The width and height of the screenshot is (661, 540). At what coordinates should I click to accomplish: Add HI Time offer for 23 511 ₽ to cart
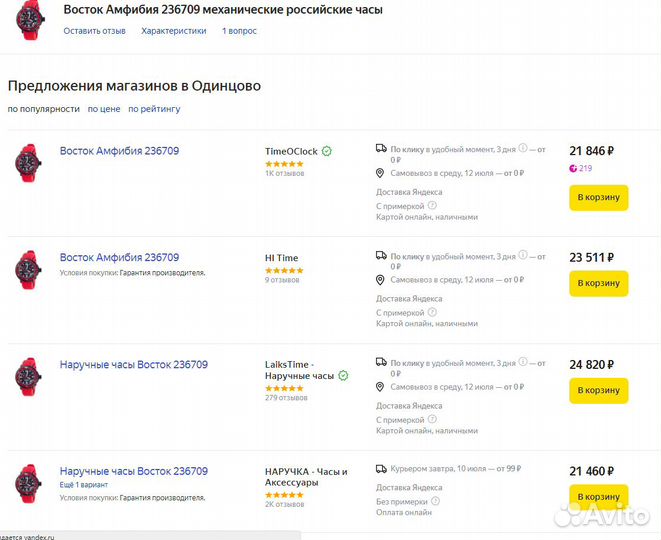(x=599, y=283)
